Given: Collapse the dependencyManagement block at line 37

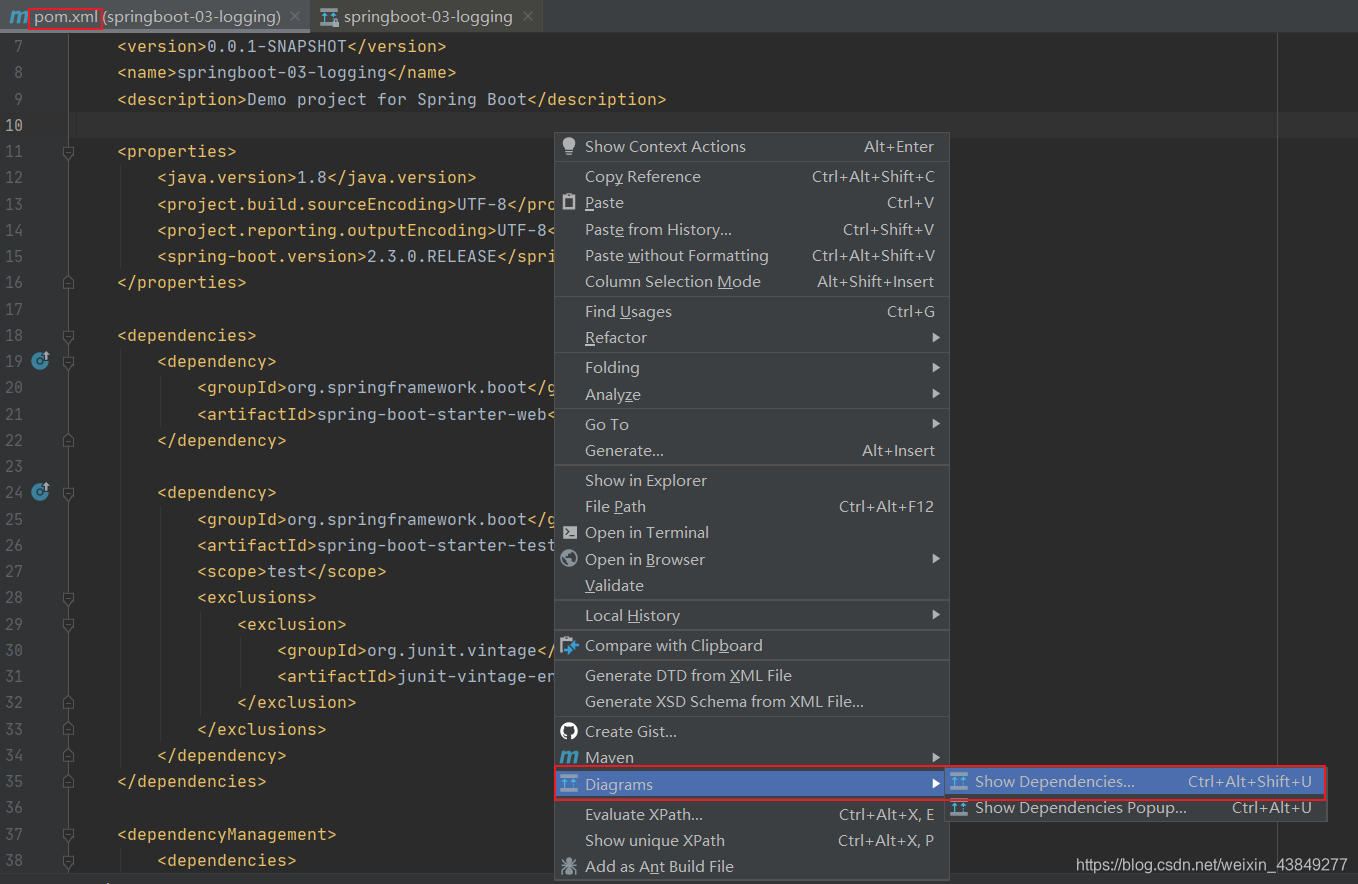Looking at the screenshot, I should (x=68, y=834).
